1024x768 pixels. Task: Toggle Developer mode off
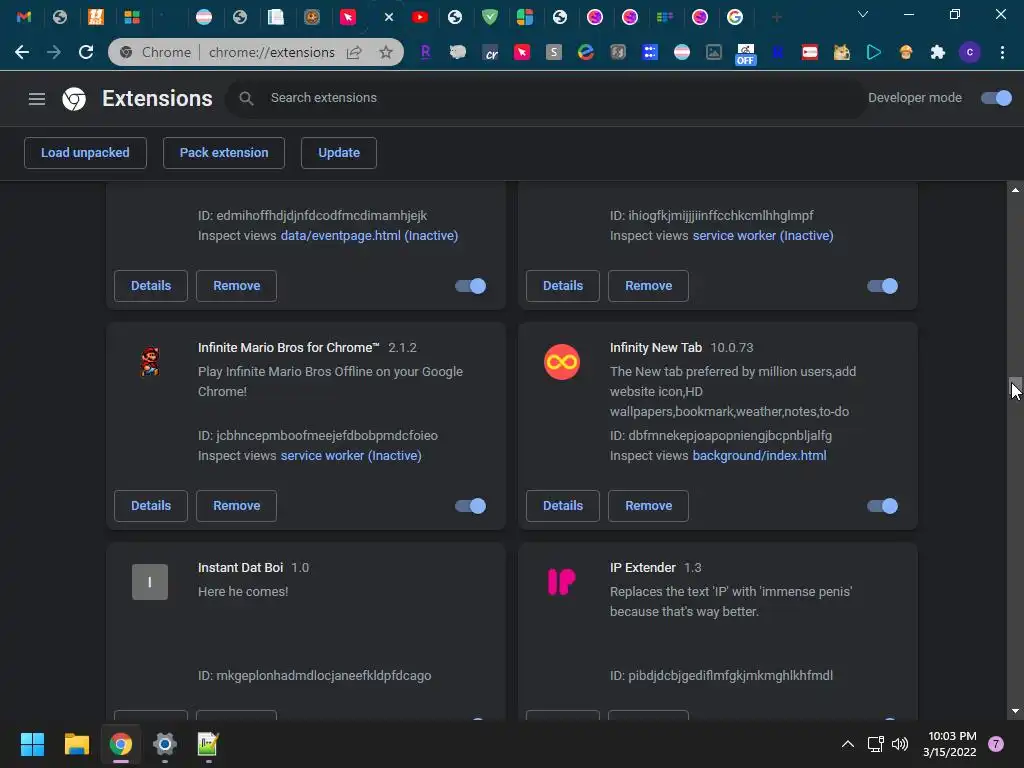[x=996, y=98]
